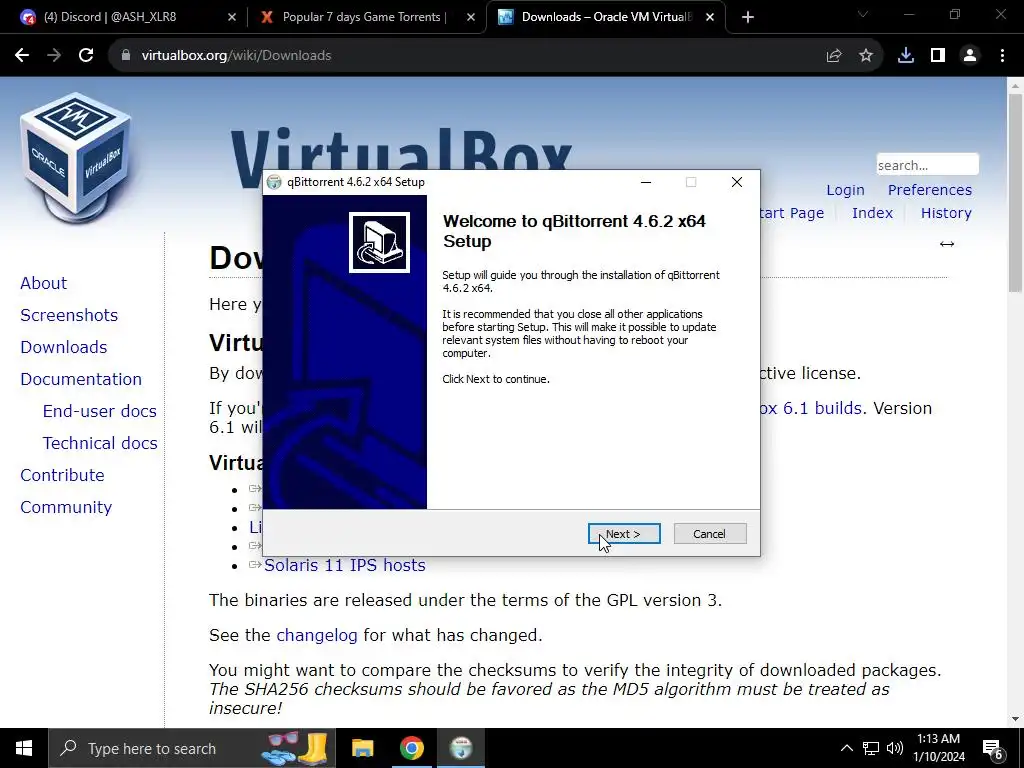Close the VirtualBox Downloads tab
Viewport: 1024px width, 768px height.
click(710, 17)
